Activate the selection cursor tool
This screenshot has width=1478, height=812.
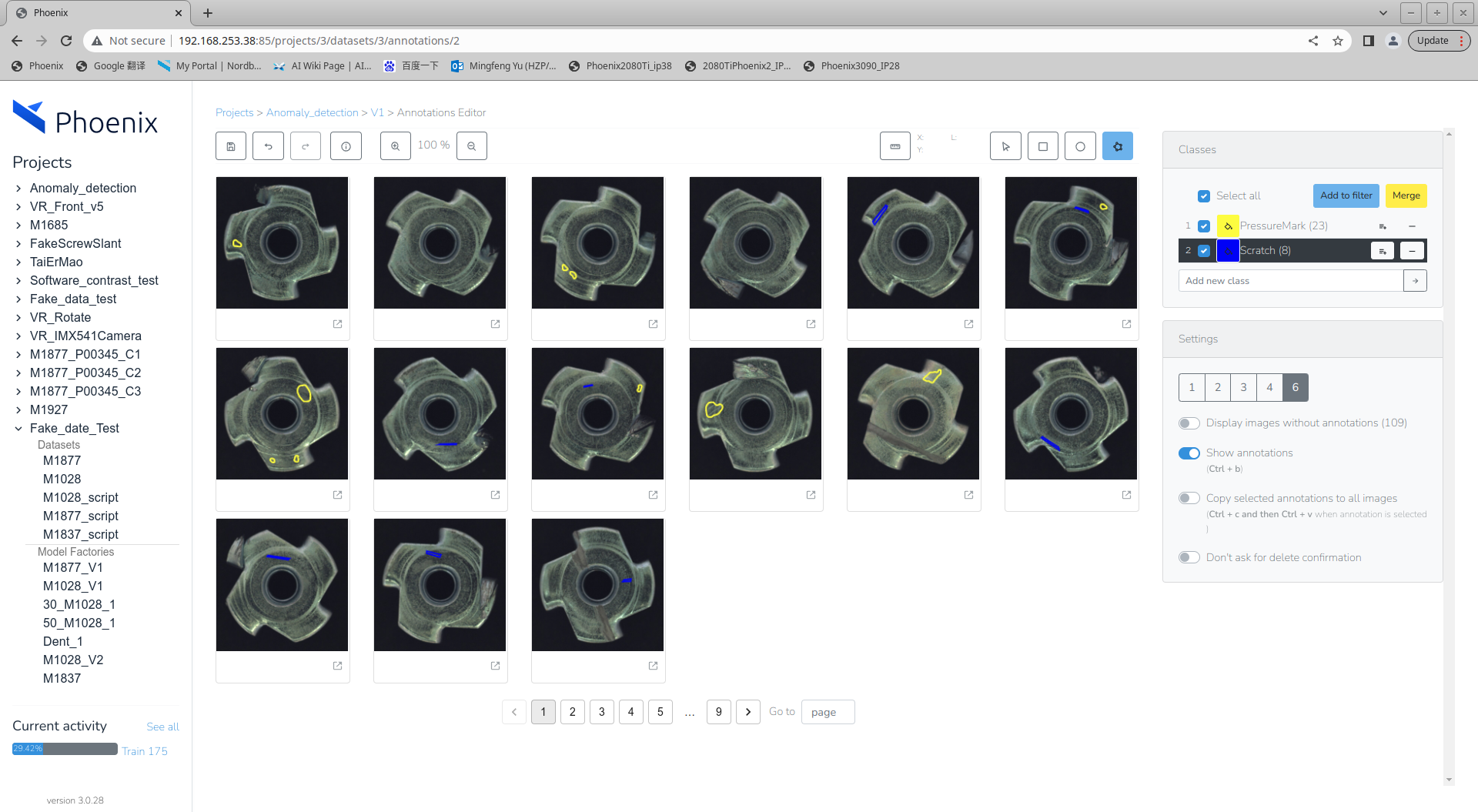(x=1005, y=145)
